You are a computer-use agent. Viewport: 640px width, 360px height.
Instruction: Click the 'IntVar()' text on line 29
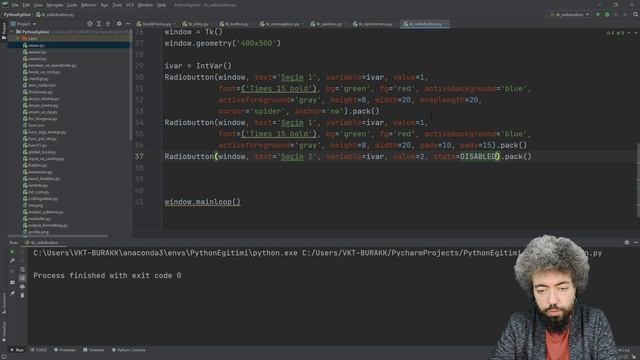[x=213, y=66]
